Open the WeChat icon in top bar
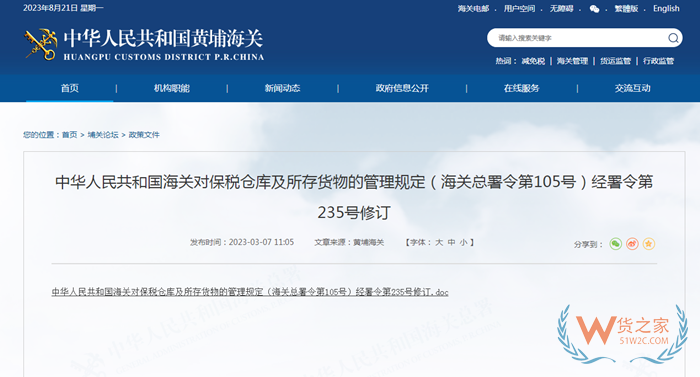This screenshot has height=377, width=700. click(x=594, y=9)
